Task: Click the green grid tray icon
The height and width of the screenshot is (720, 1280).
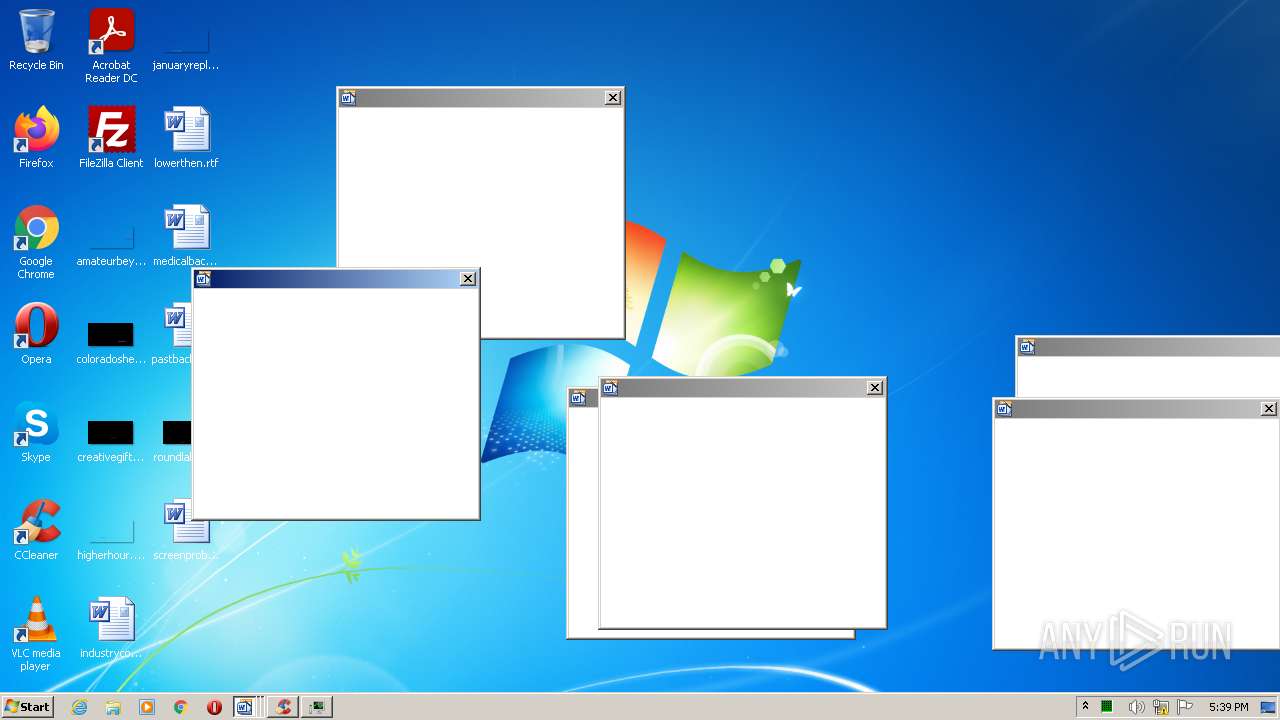Action: 1107,707
